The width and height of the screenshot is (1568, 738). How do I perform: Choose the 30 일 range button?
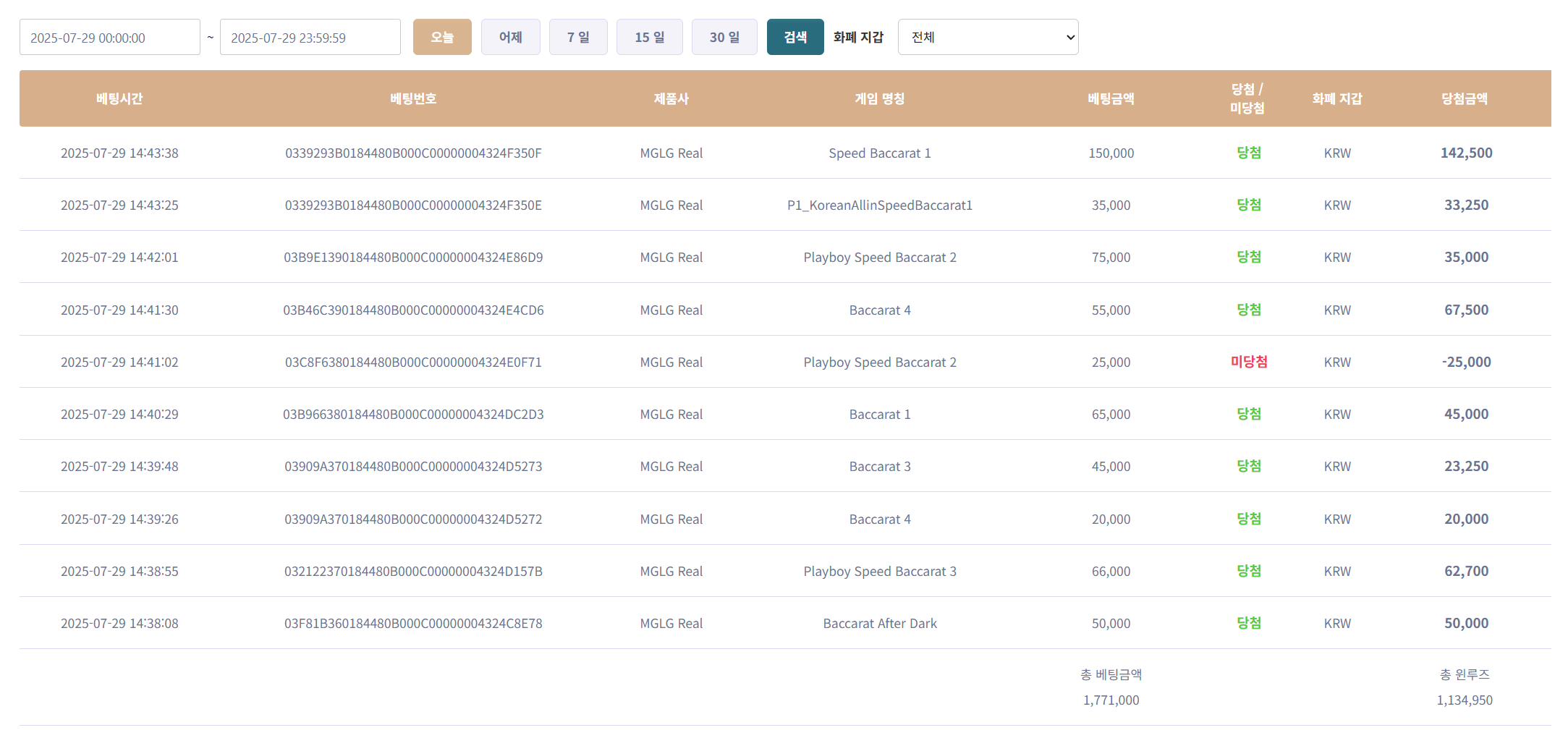click(x=724, y=37)
